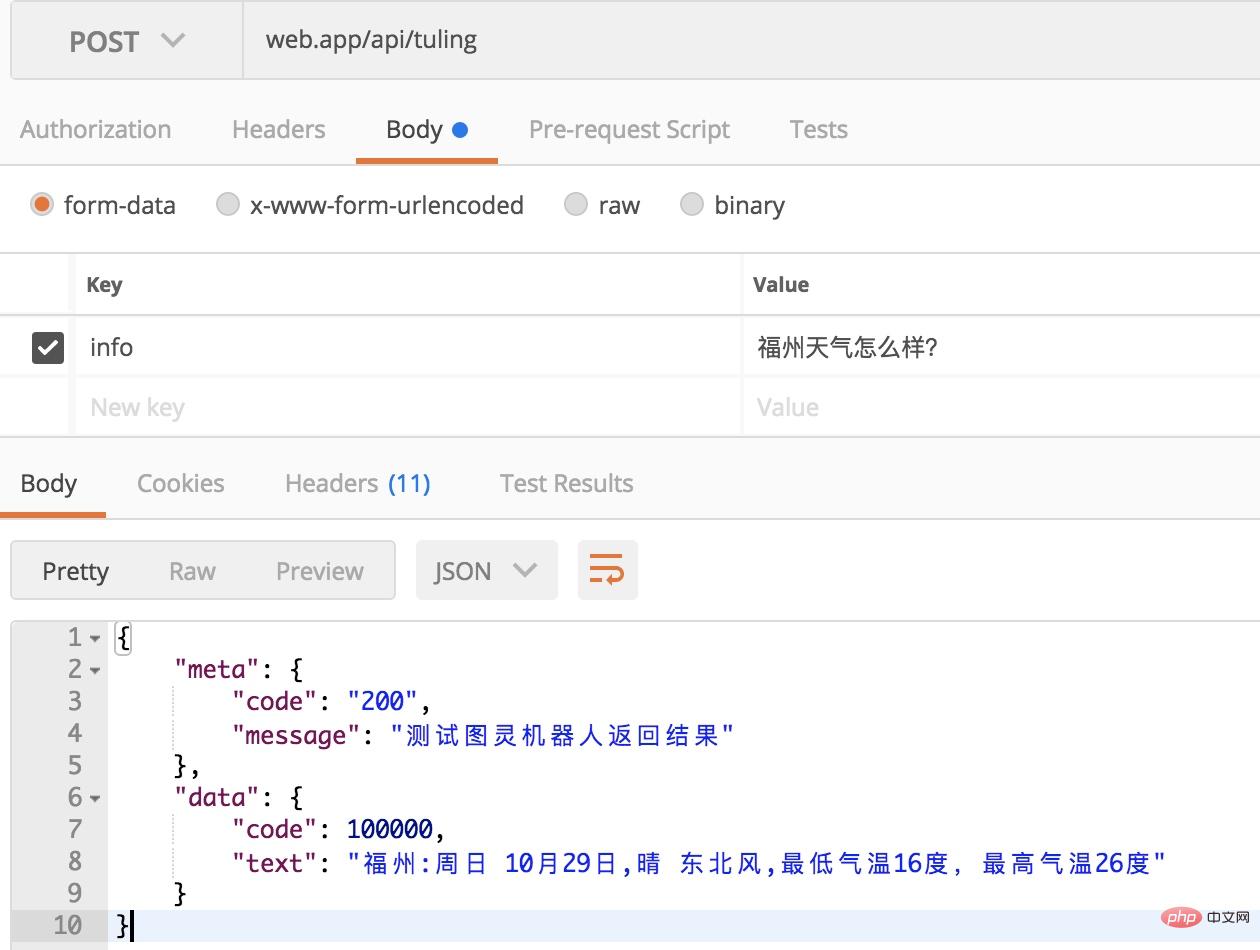Open the request Headers tab

(x=279, y=129)
